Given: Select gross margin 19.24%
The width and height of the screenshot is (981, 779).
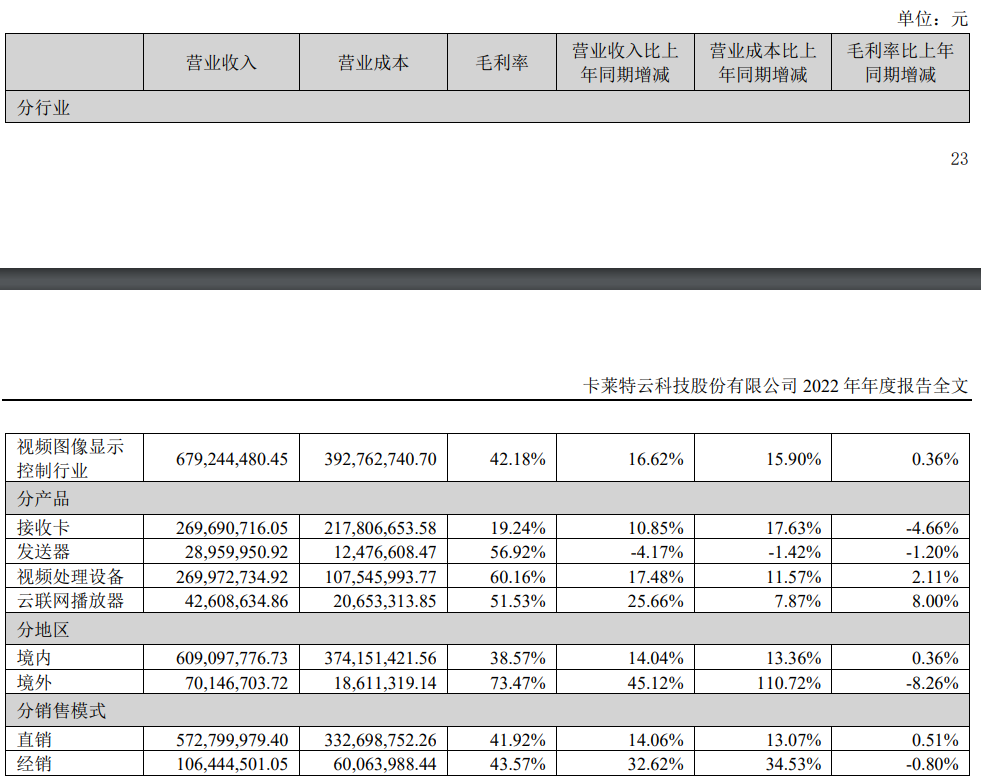Looking at the screenshot, I should [x=517, y=528].
